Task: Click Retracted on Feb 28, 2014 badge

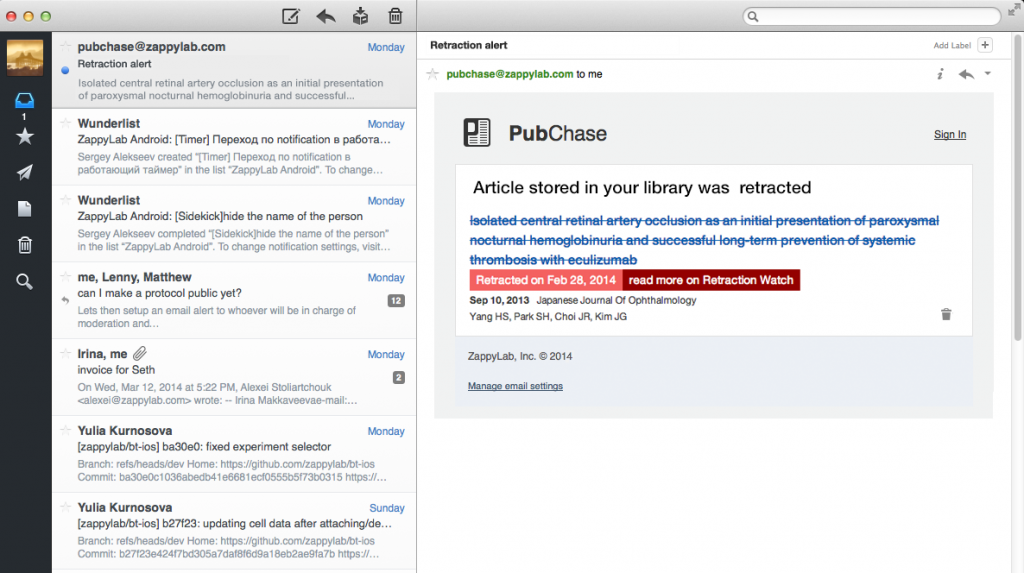Action: pos(545,280)
